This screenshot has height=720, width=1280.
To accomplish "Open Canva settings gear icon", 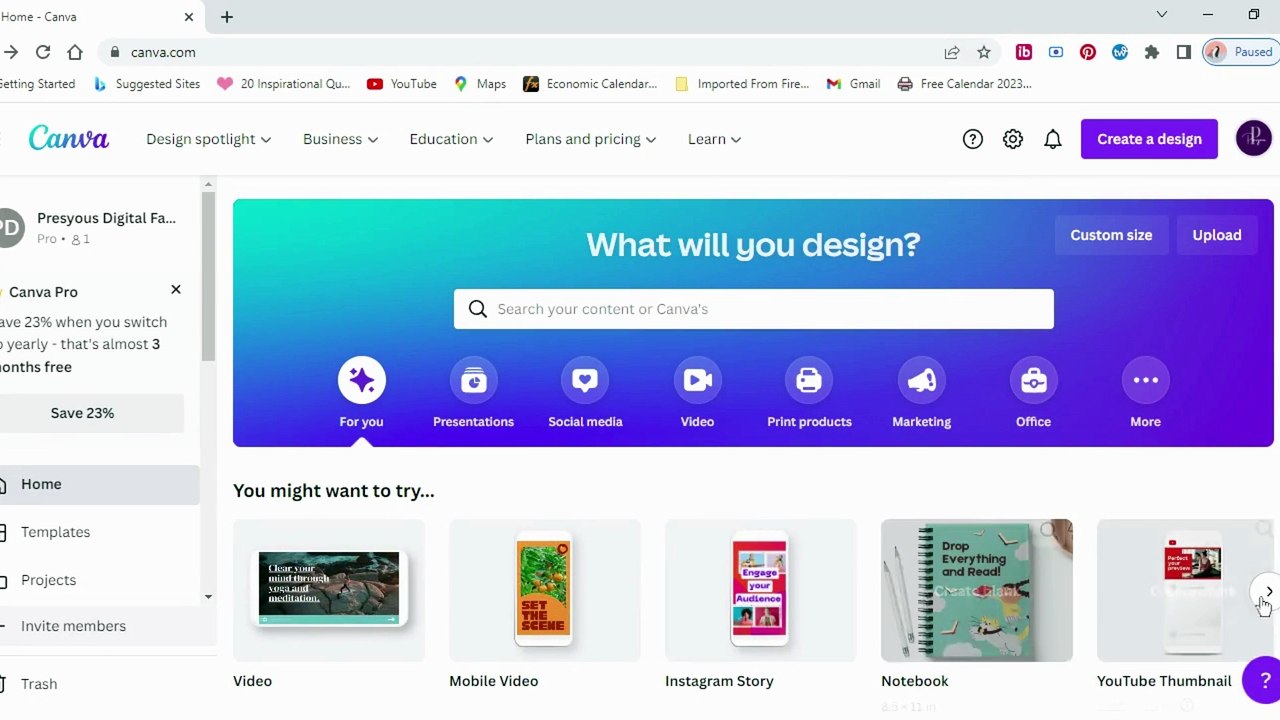I will (1013, 139).
